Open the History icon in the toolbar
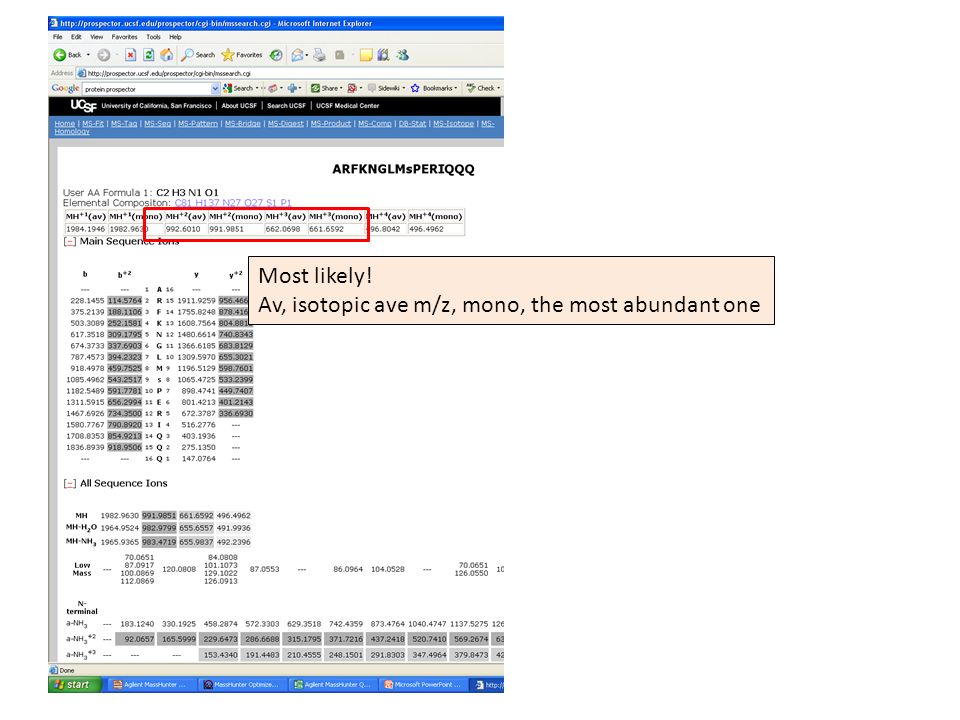The height and width of the screenshot is (720, 960). coord(276,55)
